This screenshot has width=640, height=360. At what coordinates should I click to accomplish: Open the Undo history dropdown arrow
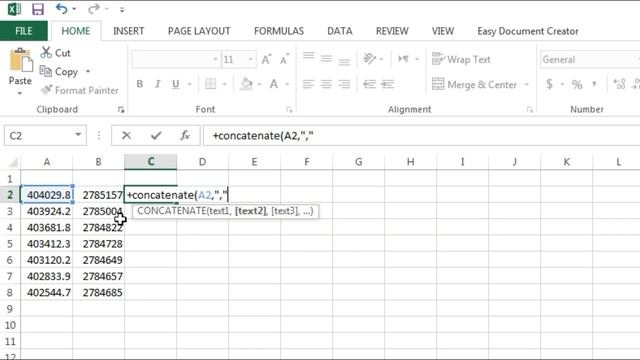tap(74, 9)
